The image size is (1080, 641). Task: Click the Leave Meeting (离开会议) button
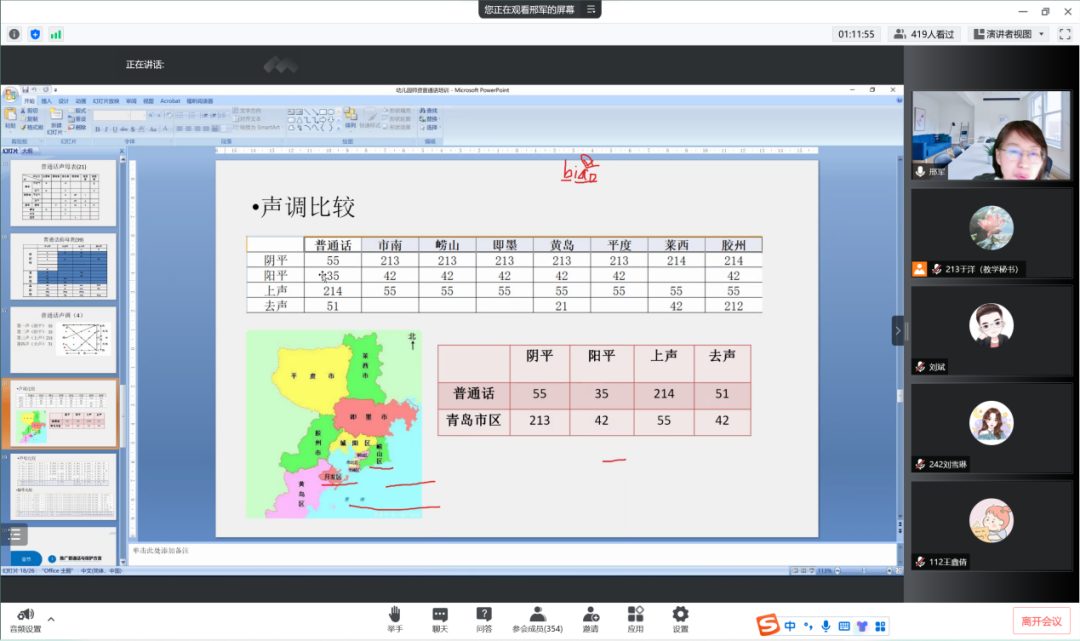point(1040,621)
